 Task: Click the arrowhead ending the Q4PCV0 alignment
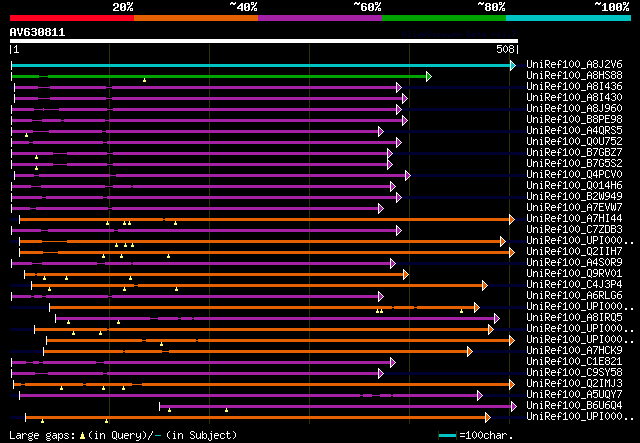point(407,176)
